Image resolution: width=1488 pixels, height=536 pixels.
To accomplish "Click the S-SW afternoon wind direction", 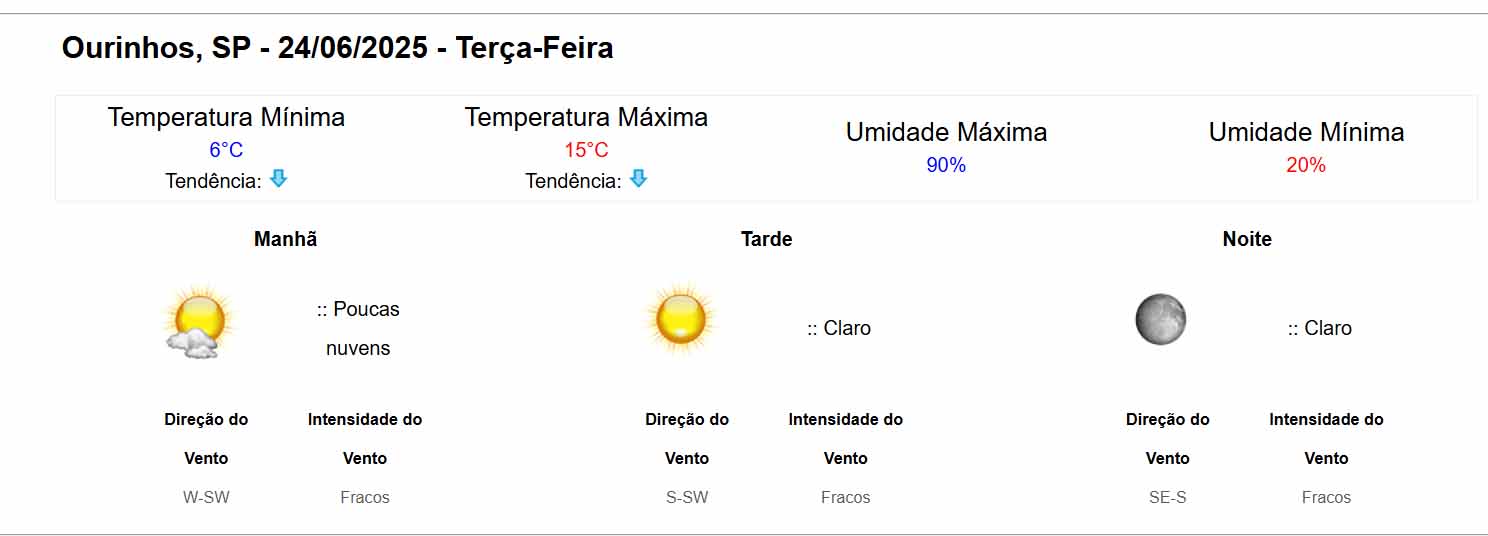I will 687,497.
